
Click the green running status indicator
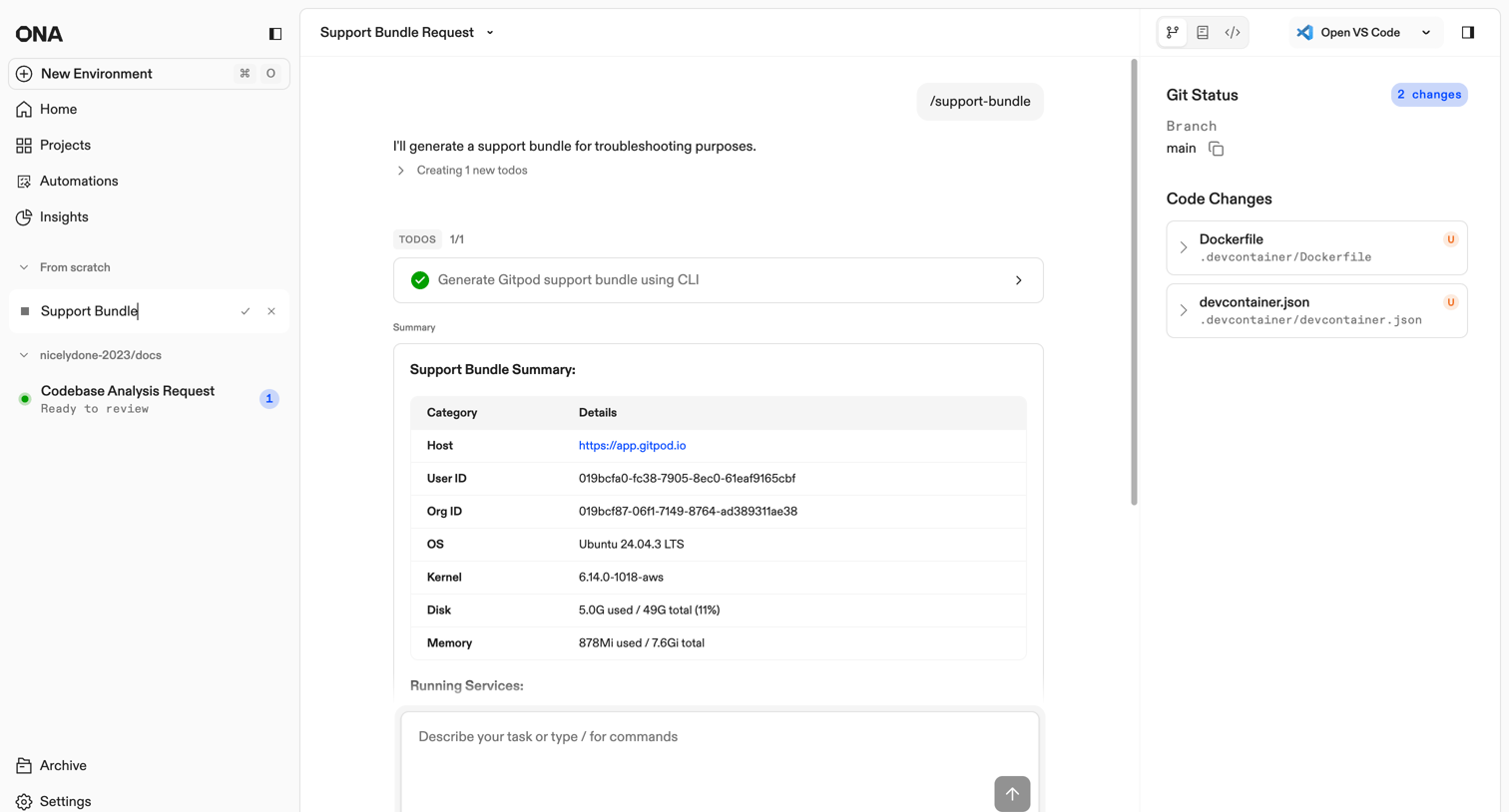[x=25, y=399]
